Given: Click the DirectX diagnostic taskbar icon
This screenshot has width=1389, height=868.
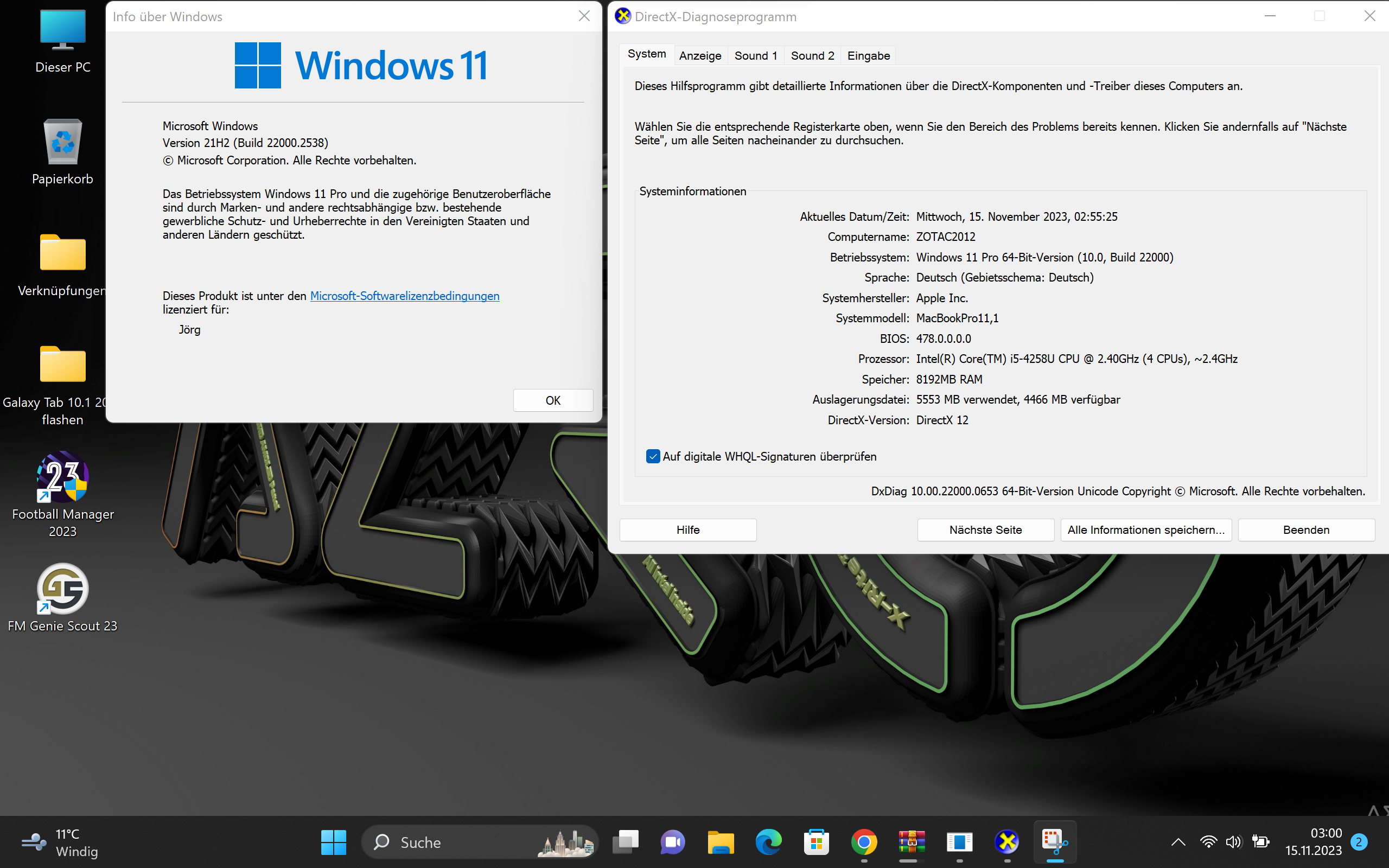Looking at the screenshot, I should coord(1006,841).
